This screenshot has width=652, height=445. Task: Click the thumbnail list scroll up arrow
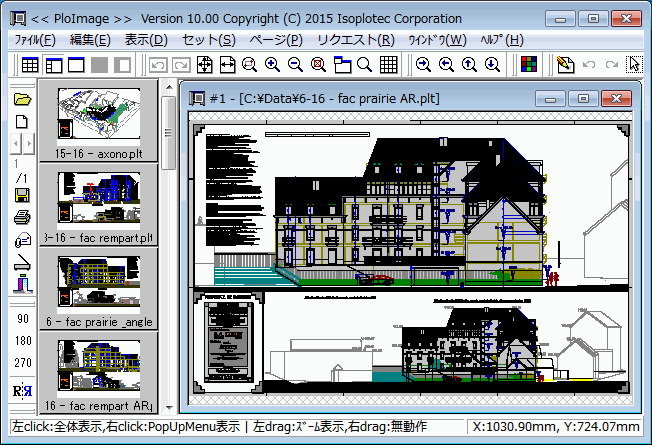169,87
